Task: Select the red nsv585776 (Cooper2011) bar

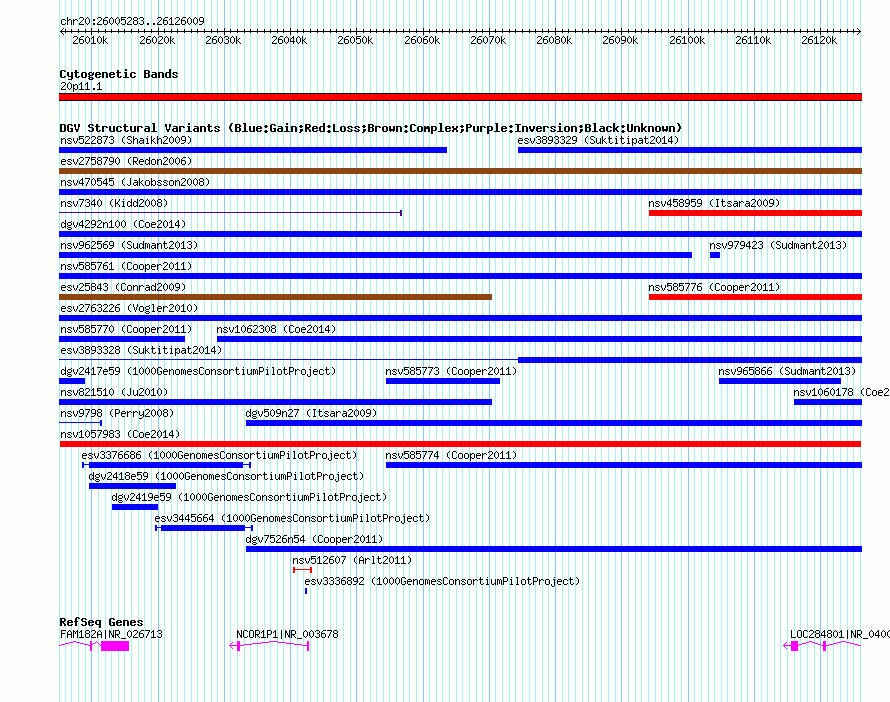Action: coord(755,297)
